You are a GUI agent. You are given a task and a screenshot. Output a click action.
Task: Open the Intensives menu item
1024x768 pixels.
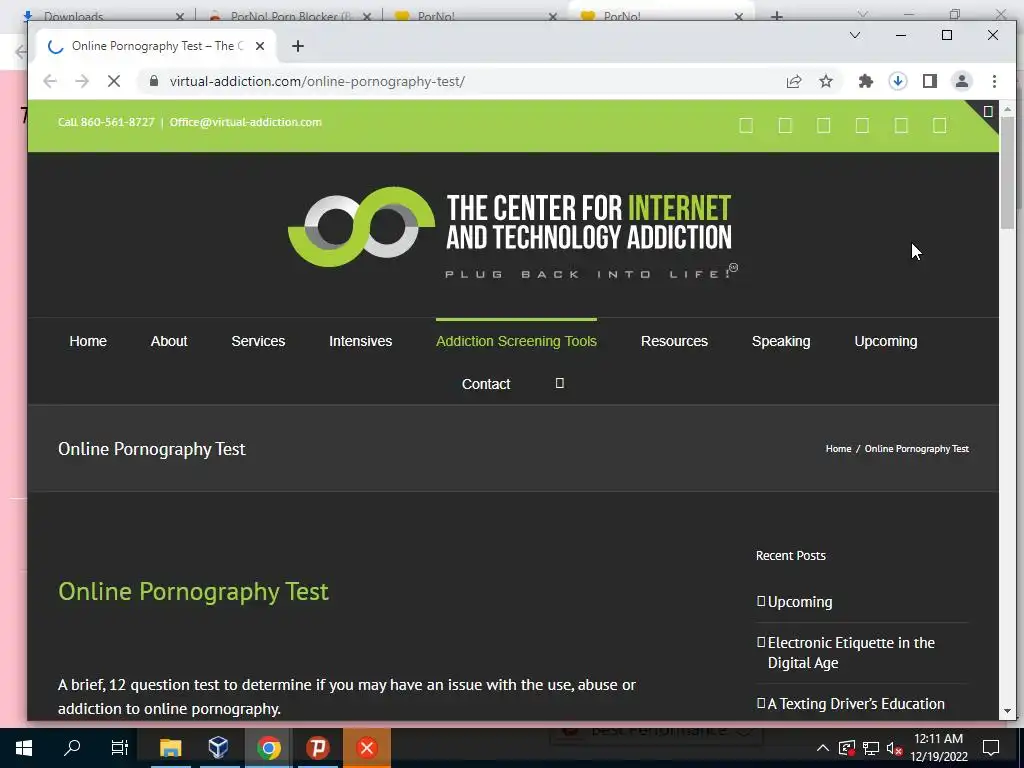click(x=360, y=341)
